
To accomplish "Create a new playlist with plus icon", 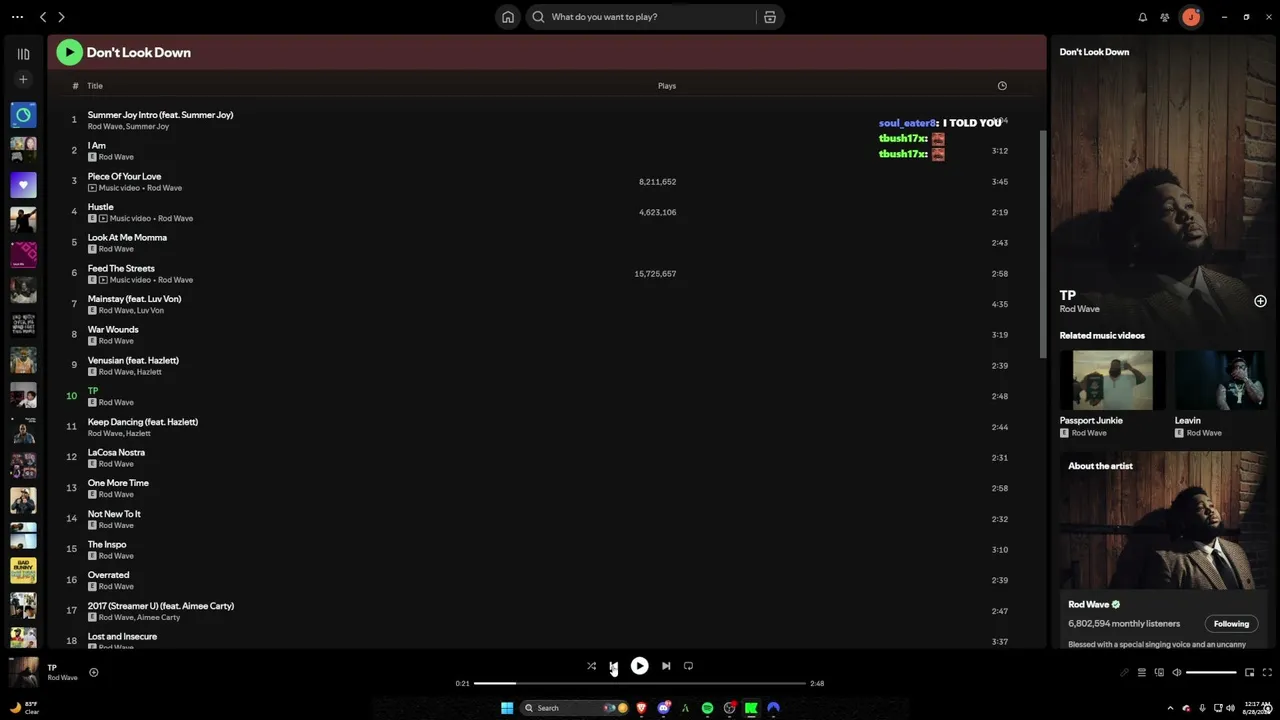I will point(23,79).
